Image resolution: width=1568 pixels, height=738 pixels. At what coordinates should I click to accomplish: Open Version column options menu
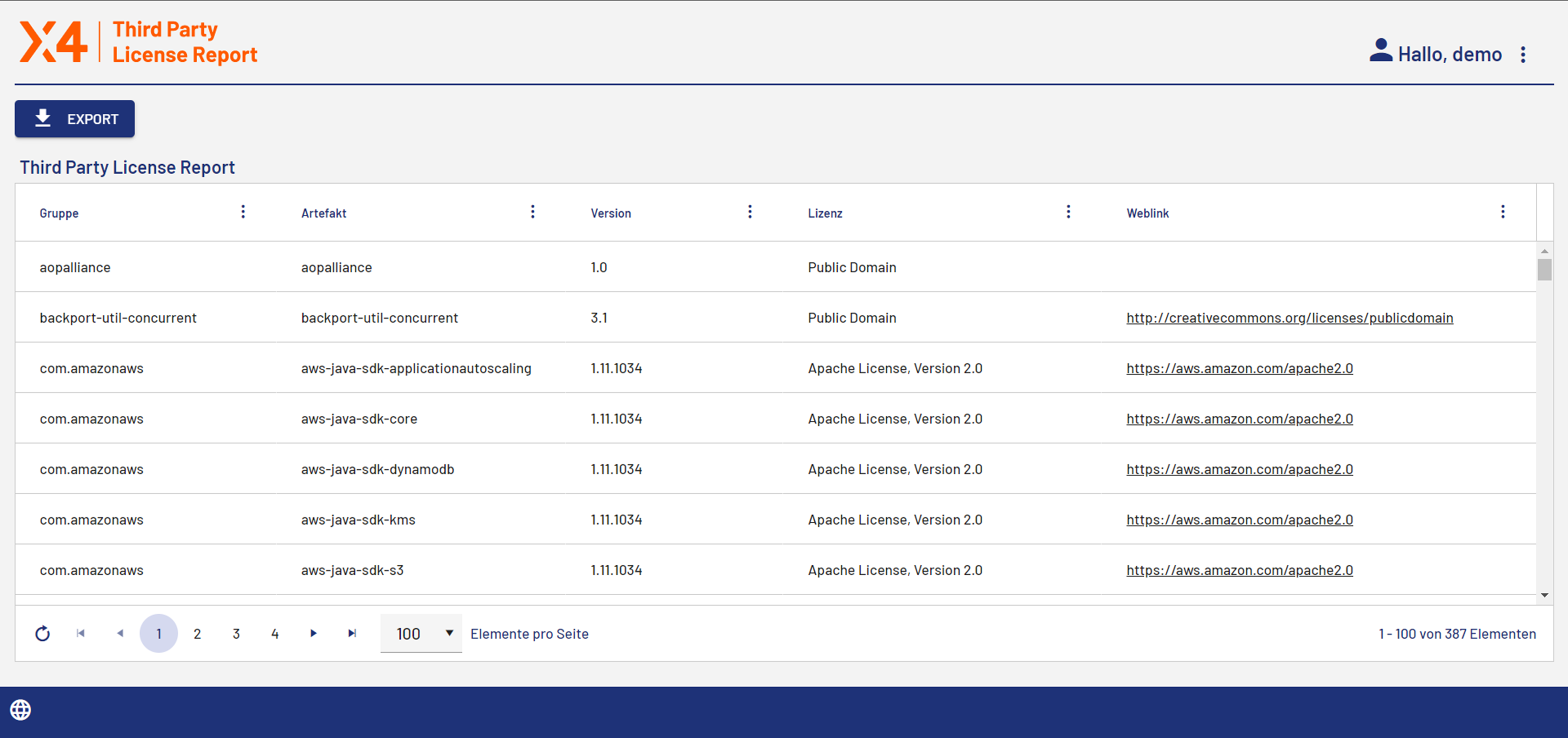tap(750, 212)
